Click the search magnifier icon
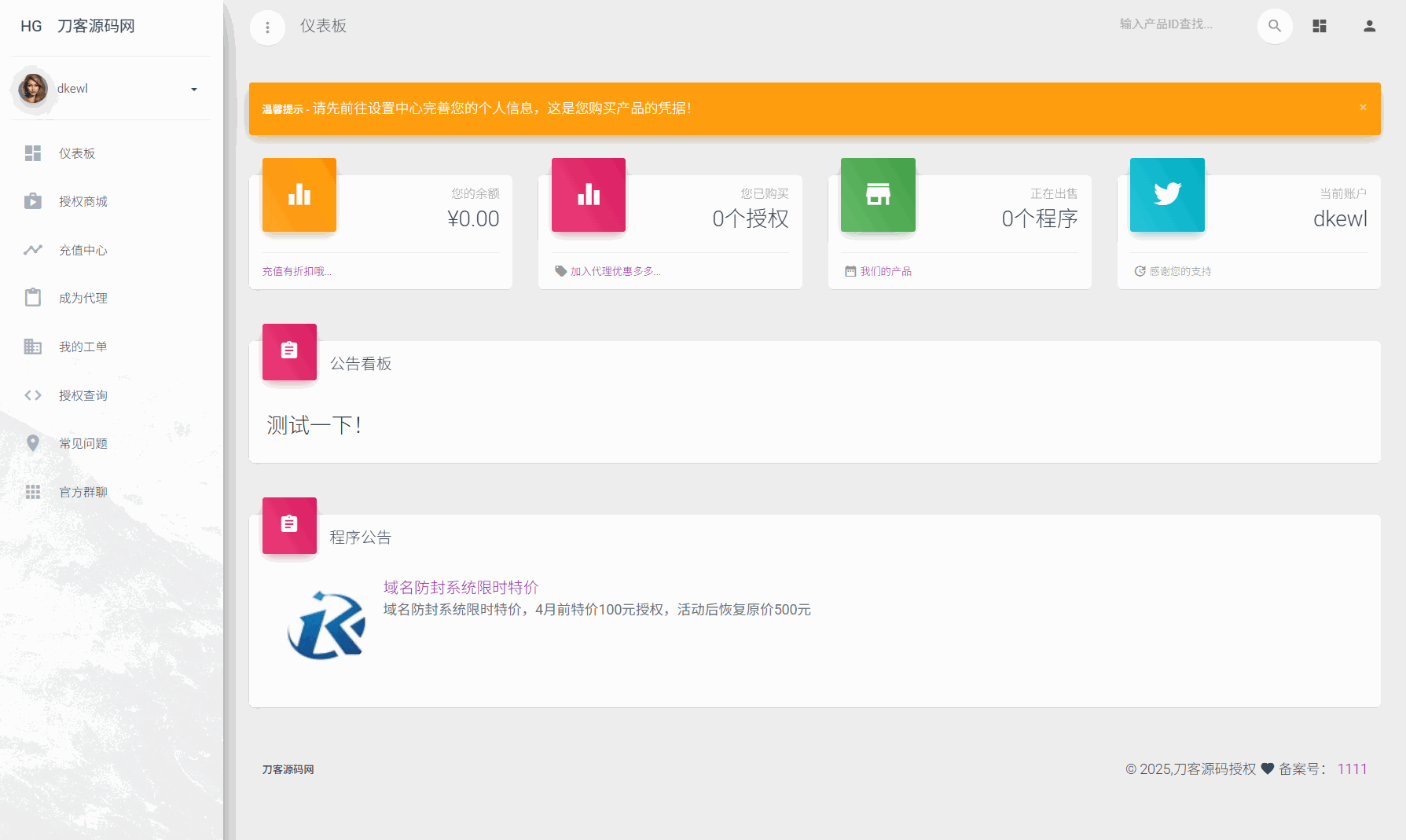The width and height of the screenshot is (1406, 840). (1274, 26)
